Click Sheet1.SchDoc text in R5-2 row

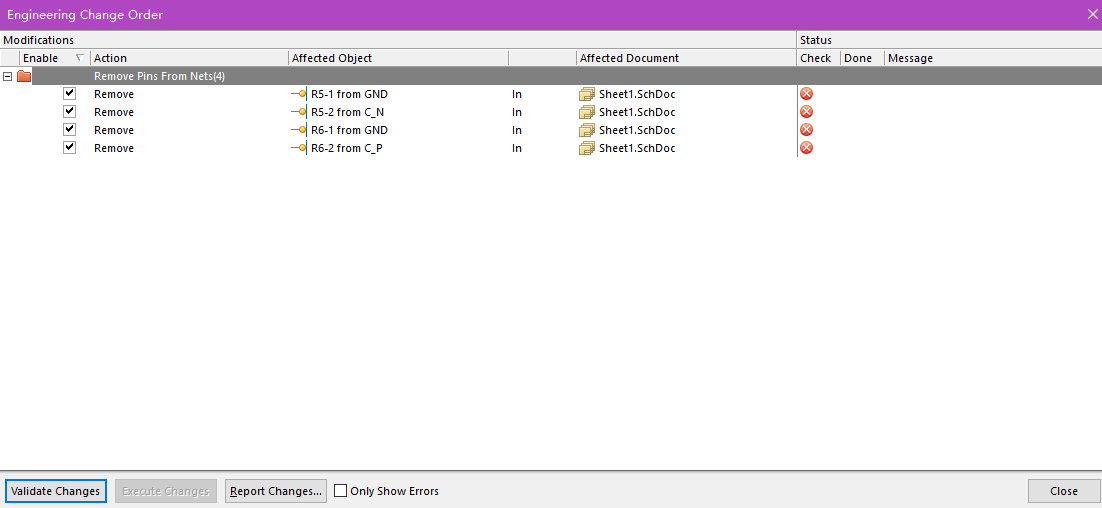637,112
